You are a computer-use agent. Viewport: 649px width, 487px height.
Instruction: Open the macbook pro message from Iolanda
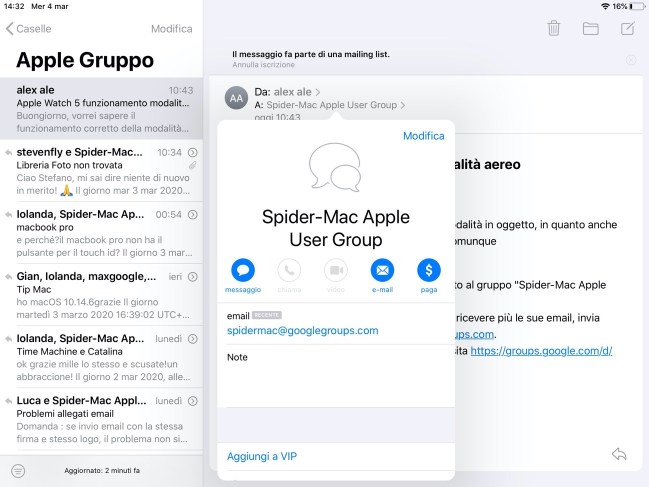click(101, 233)
